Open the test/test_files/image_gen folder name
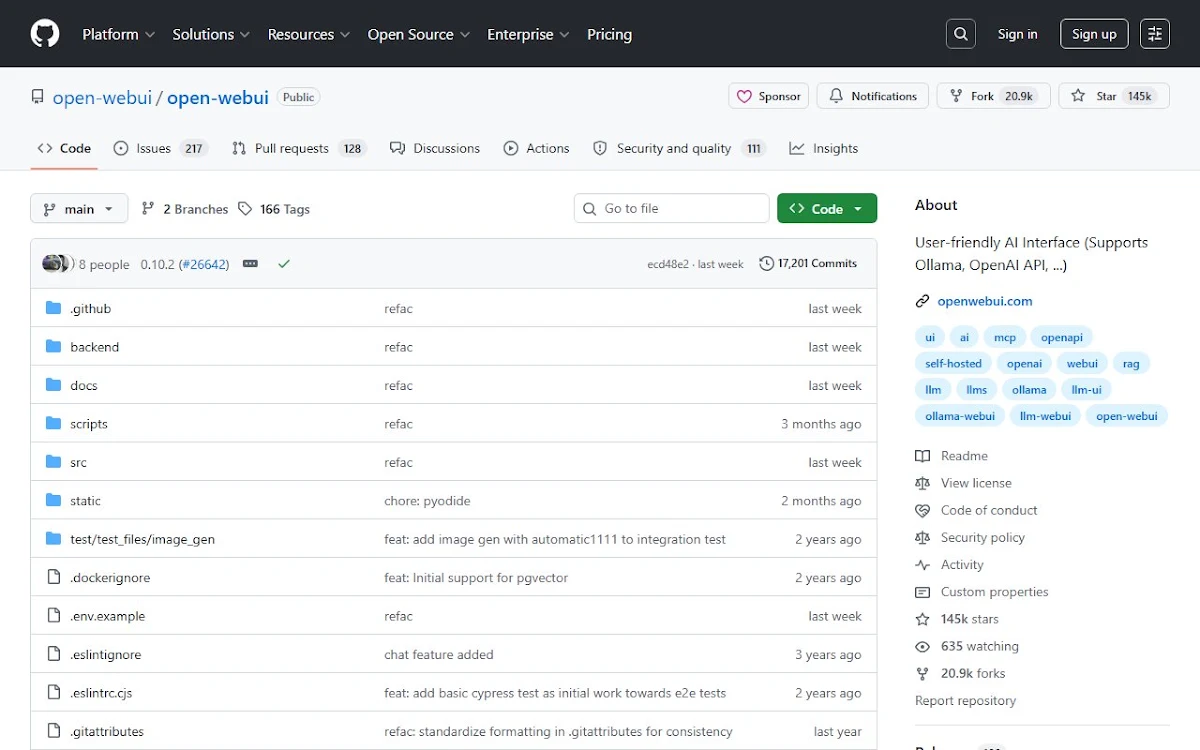Viewport: 1200px width, 750px height. pyautogui.click(x=142, y=539)
